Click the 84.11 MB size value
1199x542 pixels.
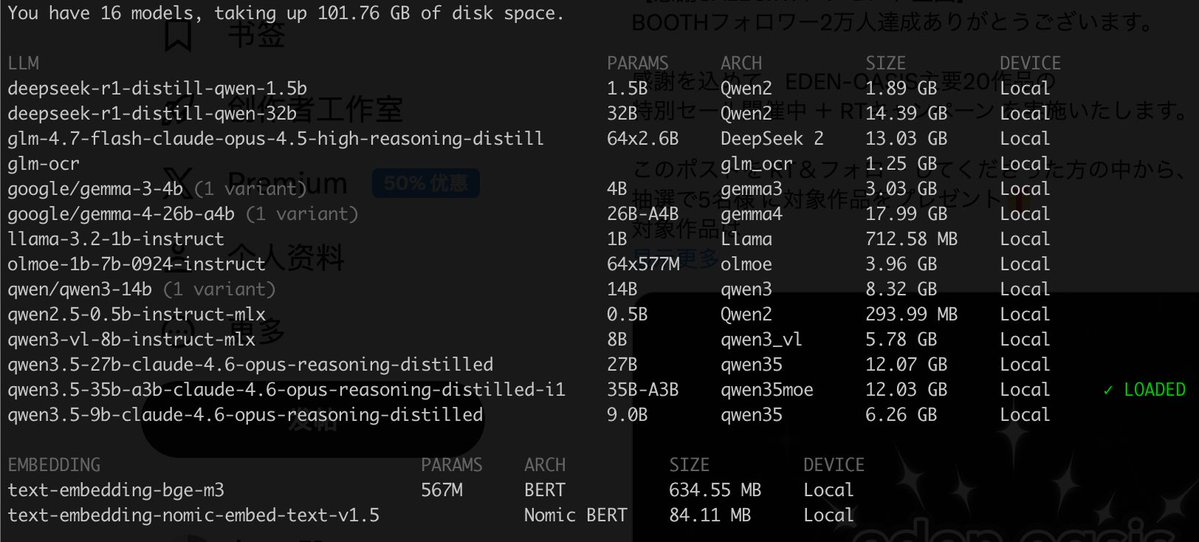click(710, 515)
